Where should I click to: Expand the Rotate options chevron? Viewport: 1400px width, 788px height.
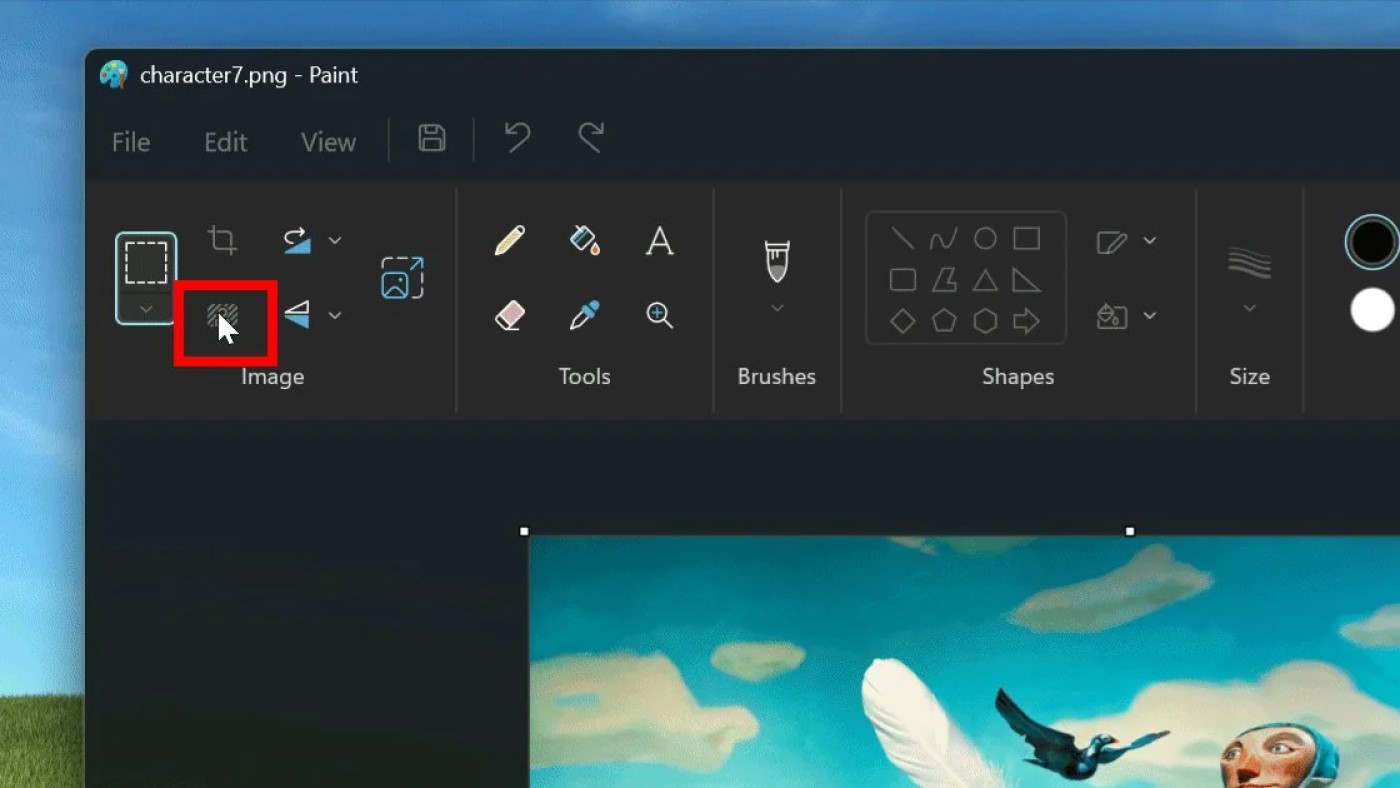335,240
